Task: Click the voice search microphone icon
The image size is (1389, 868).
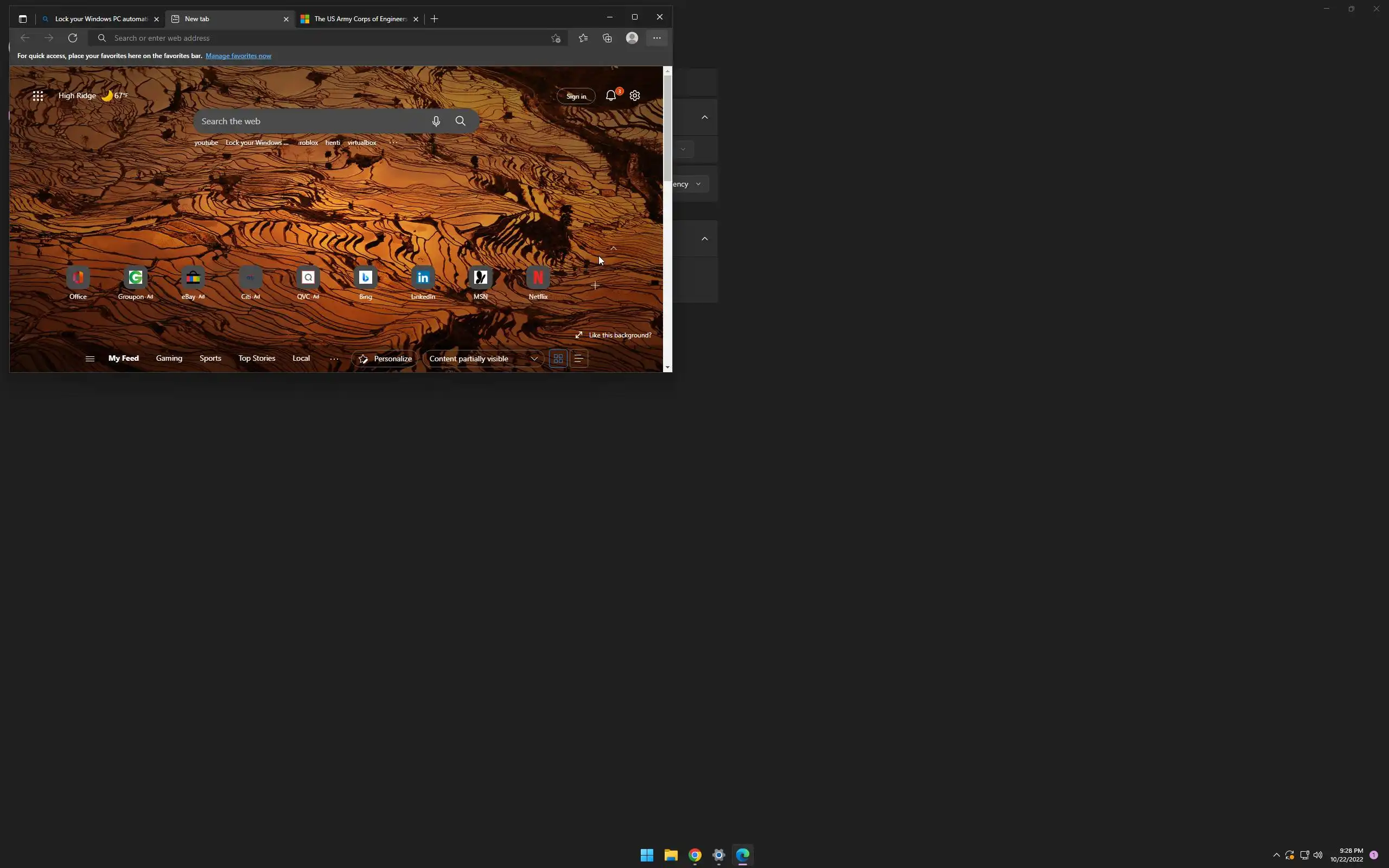Action: pyautogui.click(x=436, y=121)
